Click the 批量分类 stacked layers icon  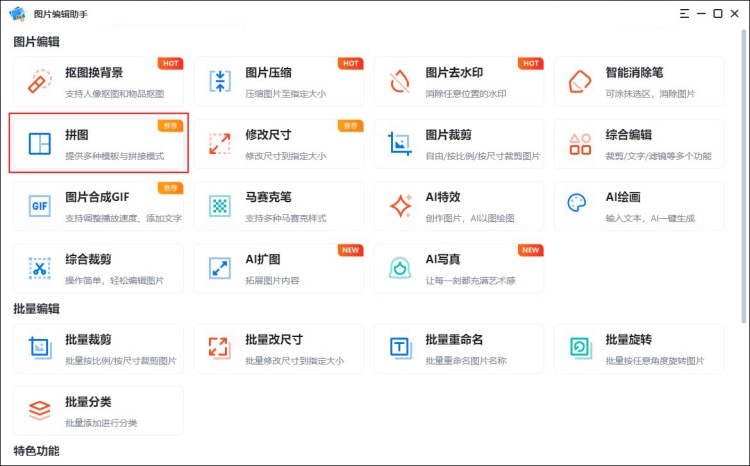[x=40, y=411]
